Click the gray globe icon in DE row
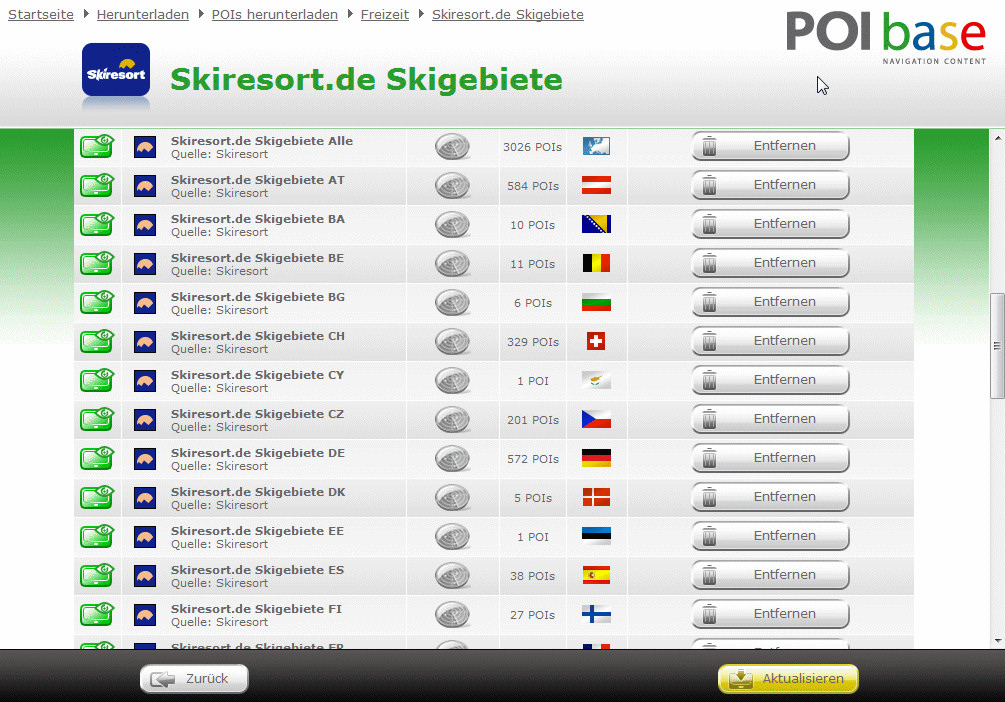 [x=453, y=459]
